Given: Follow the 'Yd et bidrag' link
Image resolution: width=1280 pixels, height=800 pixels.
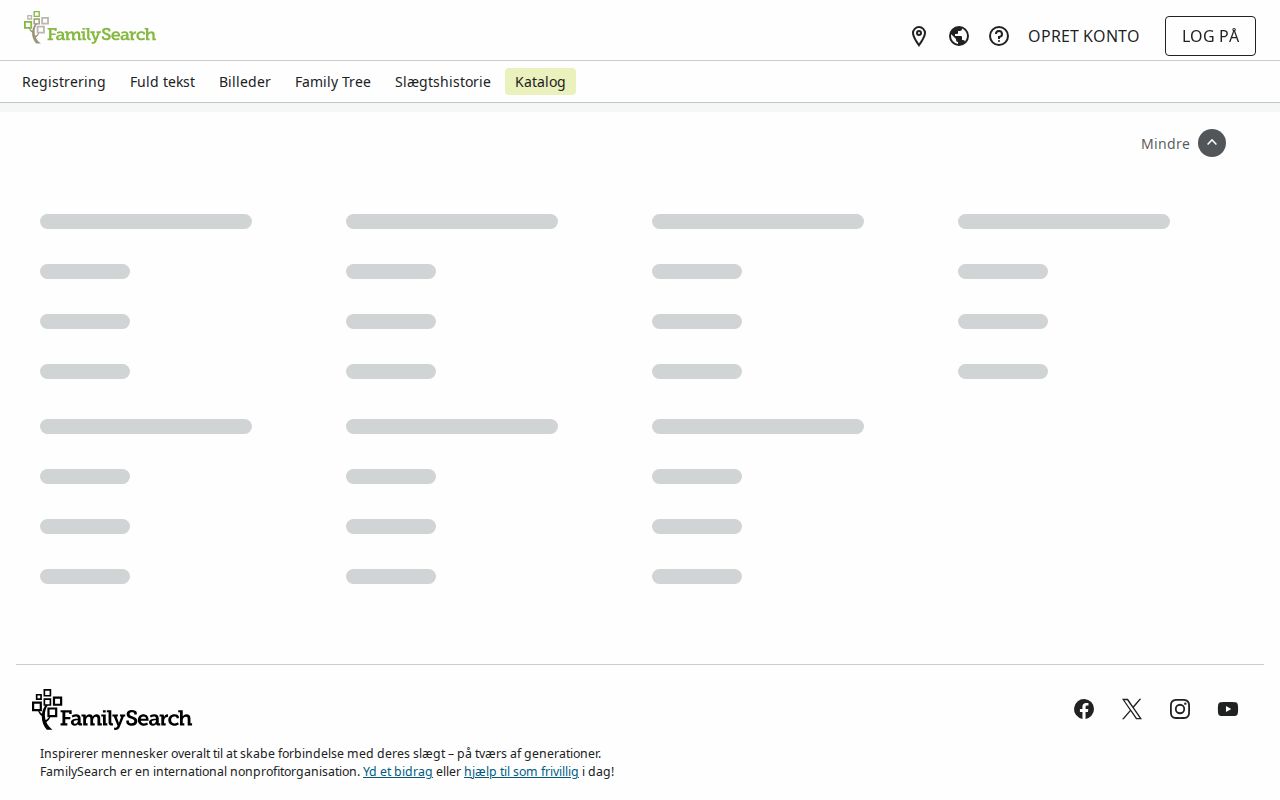Looking at the screenshot, I should 398,772.
